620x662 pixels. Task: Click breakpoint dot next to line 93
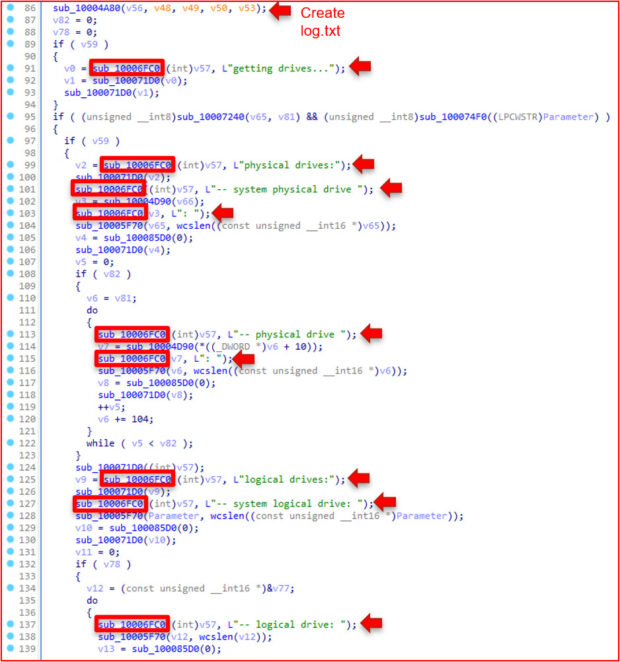11,92
